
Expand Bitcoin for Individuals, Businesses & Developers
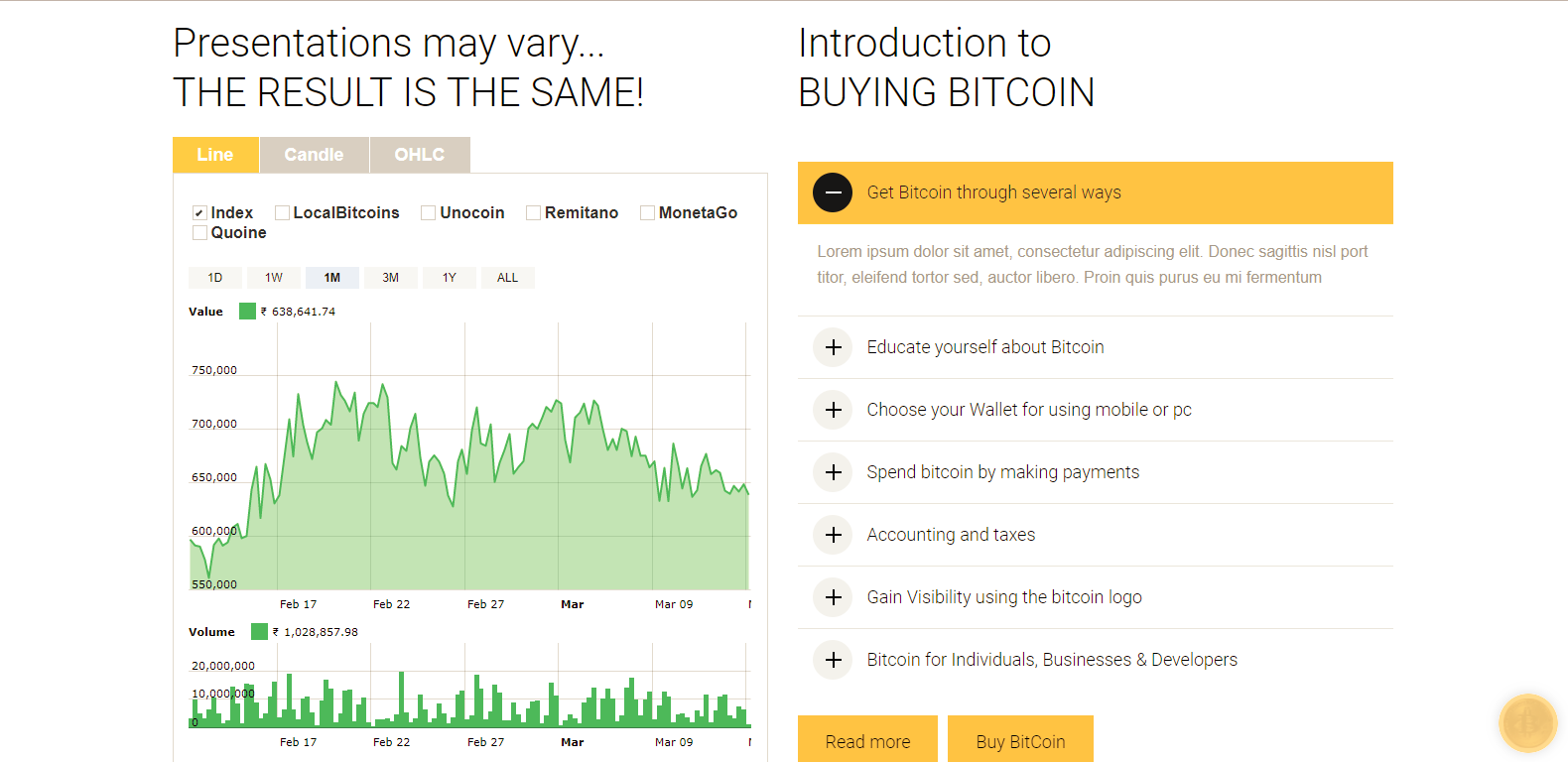833,660
